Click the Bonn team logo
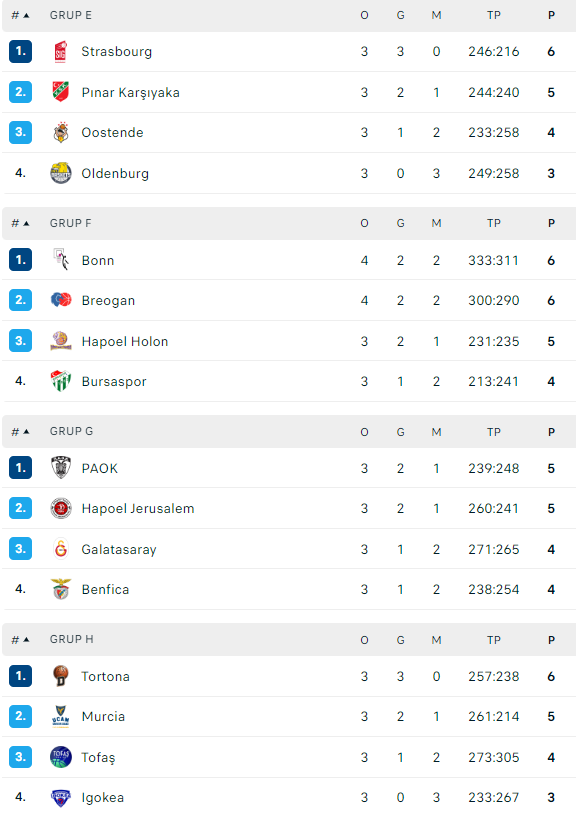The height and width of the screenshot is (816, 576). pyautogui.click(x=61, y=260)
